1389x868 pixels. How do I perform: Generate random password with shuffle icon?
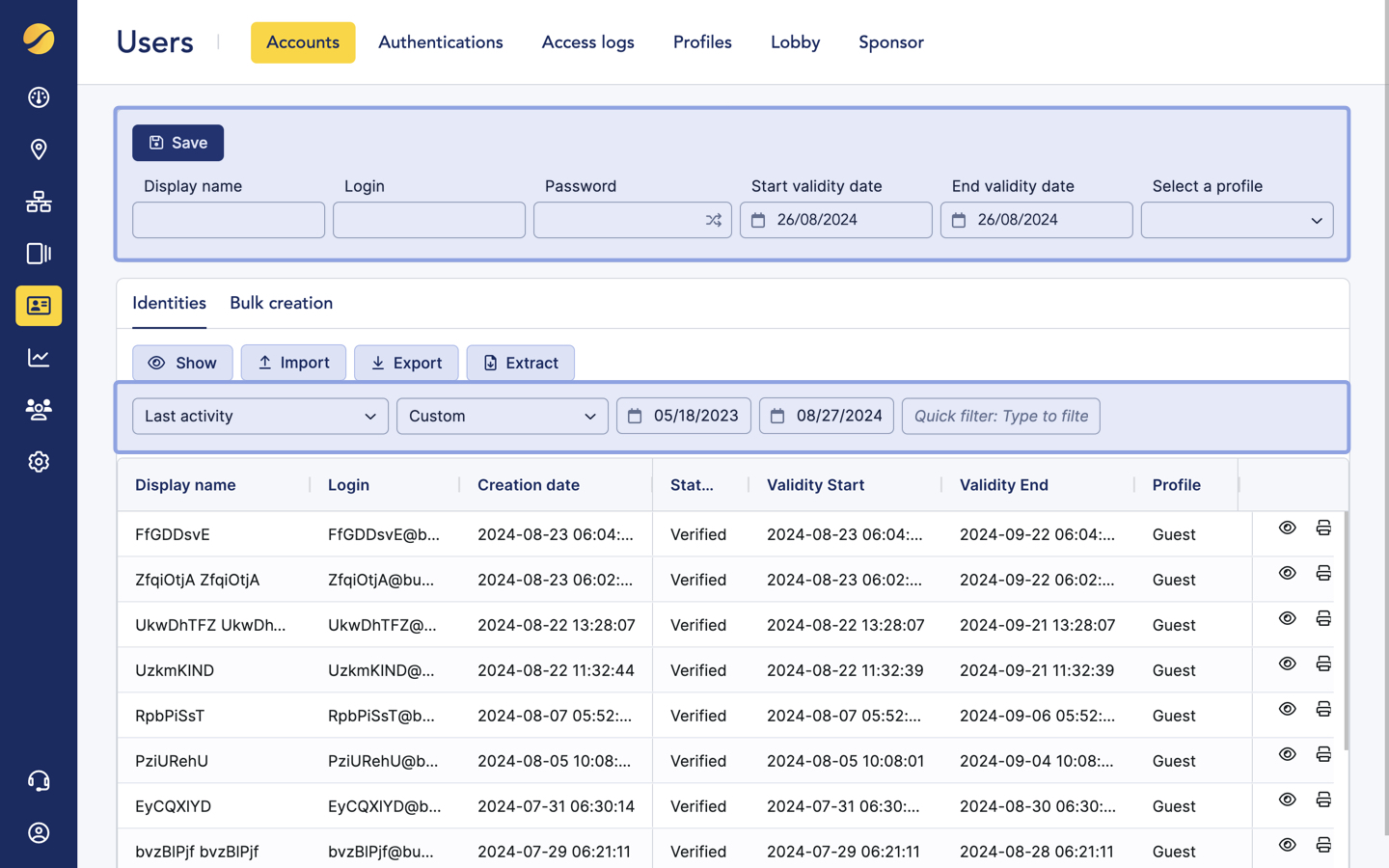pos(713,220)
